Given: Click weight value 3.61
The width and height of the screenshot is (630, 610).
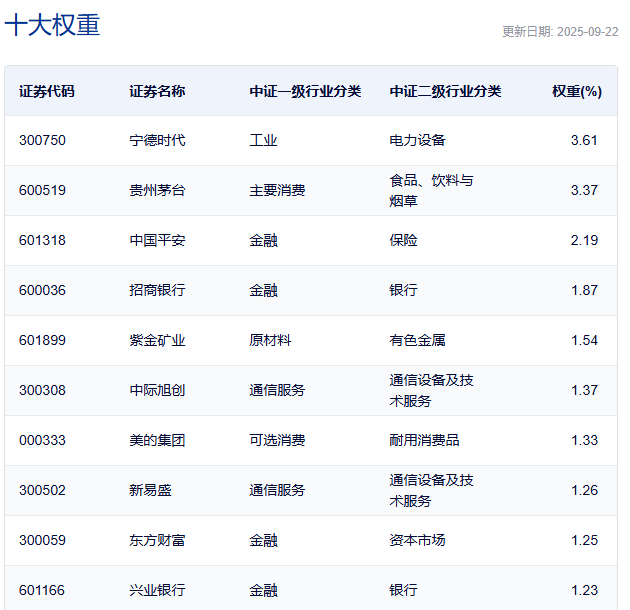Looking at the screenshot, I should coord(584,140).
